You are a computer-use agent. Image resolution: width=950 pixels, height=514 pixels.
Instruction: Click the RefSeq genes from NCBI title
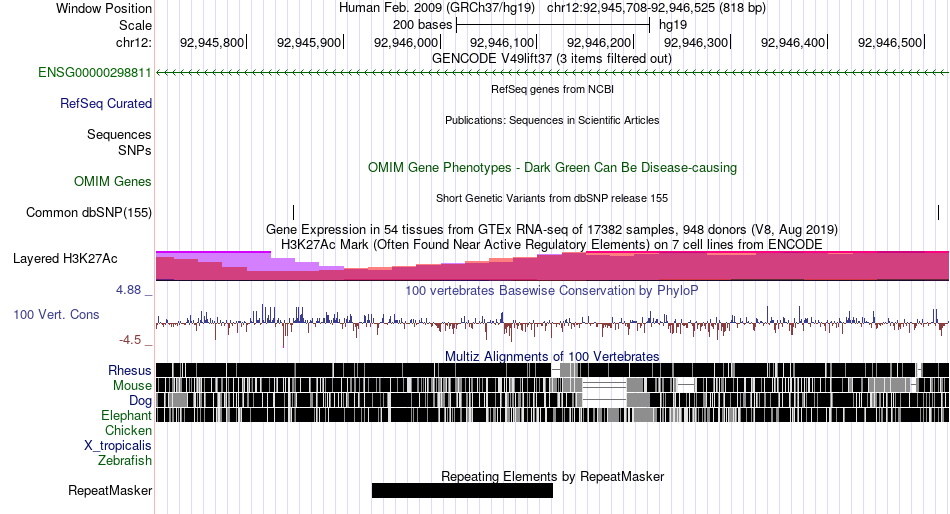[x=552, y=89]
